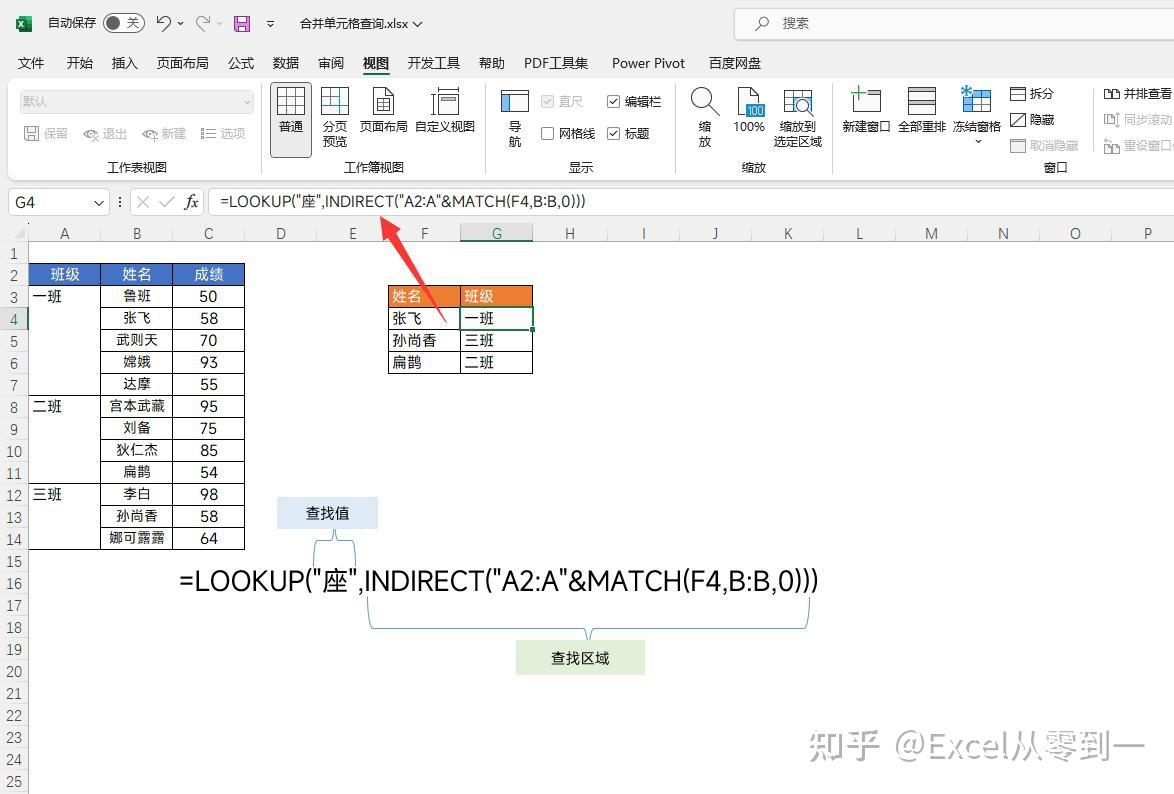Switch to the Power Pivot tab
Screen dimensions: 1174x794
648,63
